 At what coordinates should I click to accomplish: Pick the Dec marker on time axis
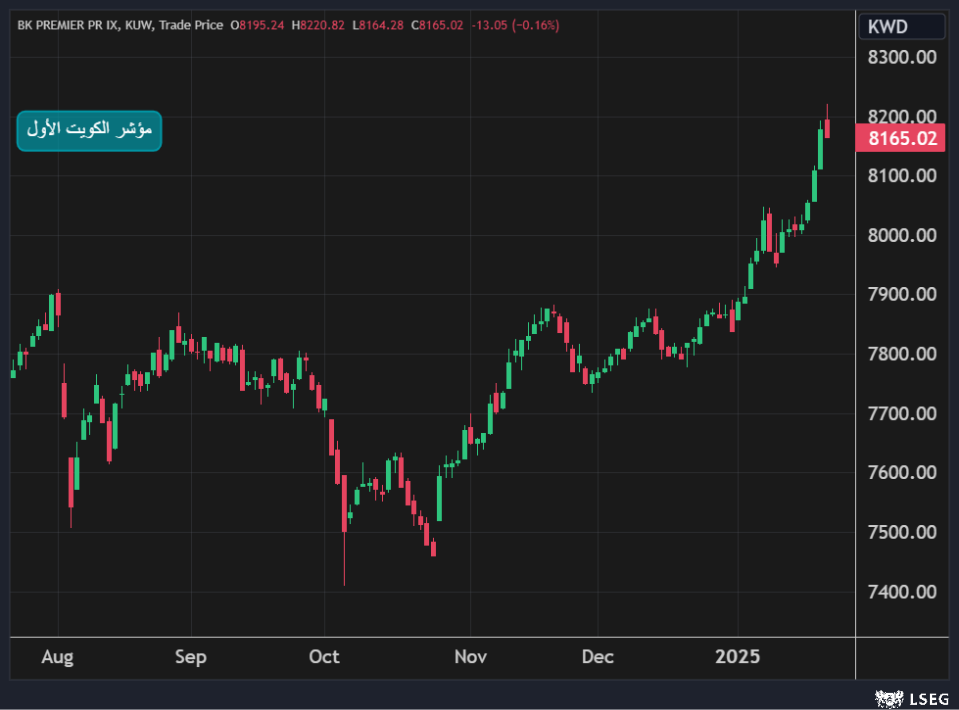(597, 657)
